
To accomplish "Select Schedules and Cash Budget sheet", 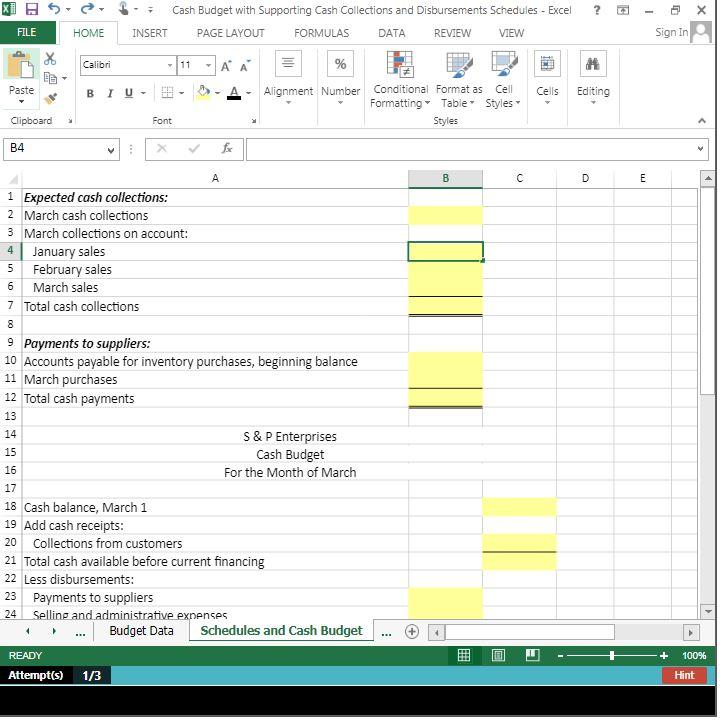I will click(281, 630).
